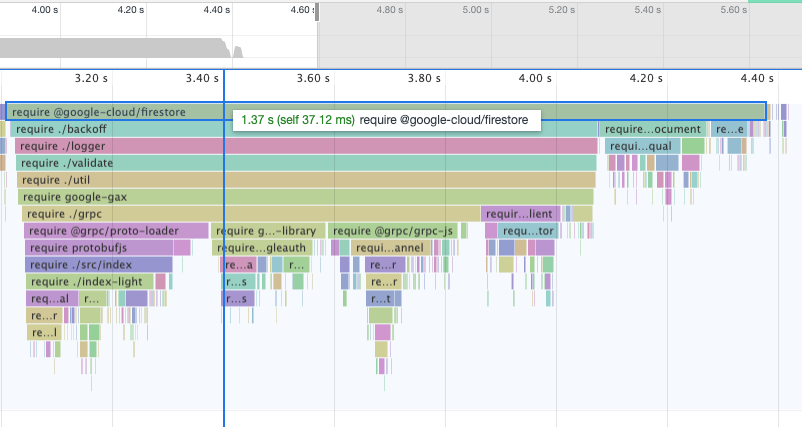The height and width of the screenshot is (427, 802).
Task: Select the require ./grpc bar
Action: pyautogui.click(x=251, y=214)
